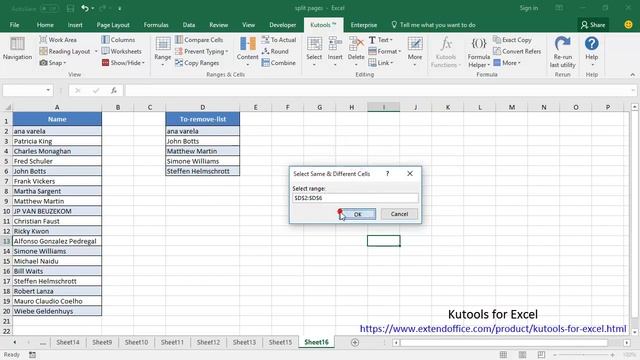
Task: Switch to the Sheet9 tab
Action: click(102, 342)
